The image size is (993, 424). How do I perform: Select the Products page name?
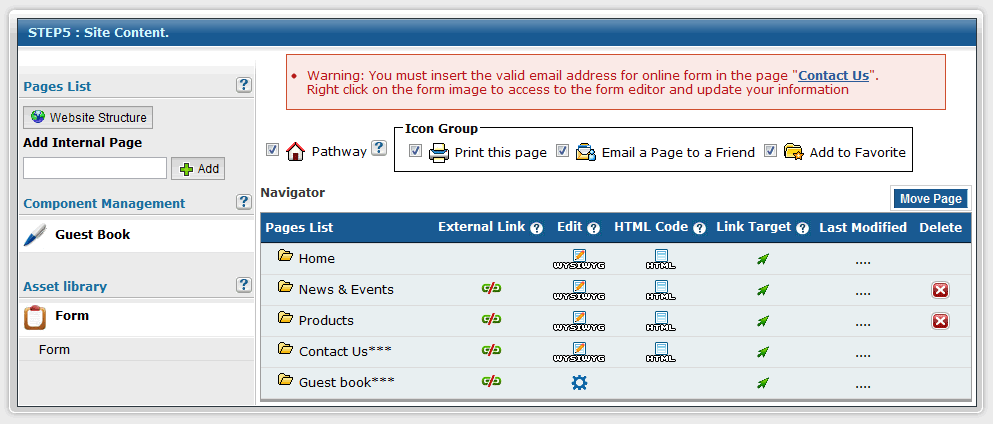tap(326, 321)
